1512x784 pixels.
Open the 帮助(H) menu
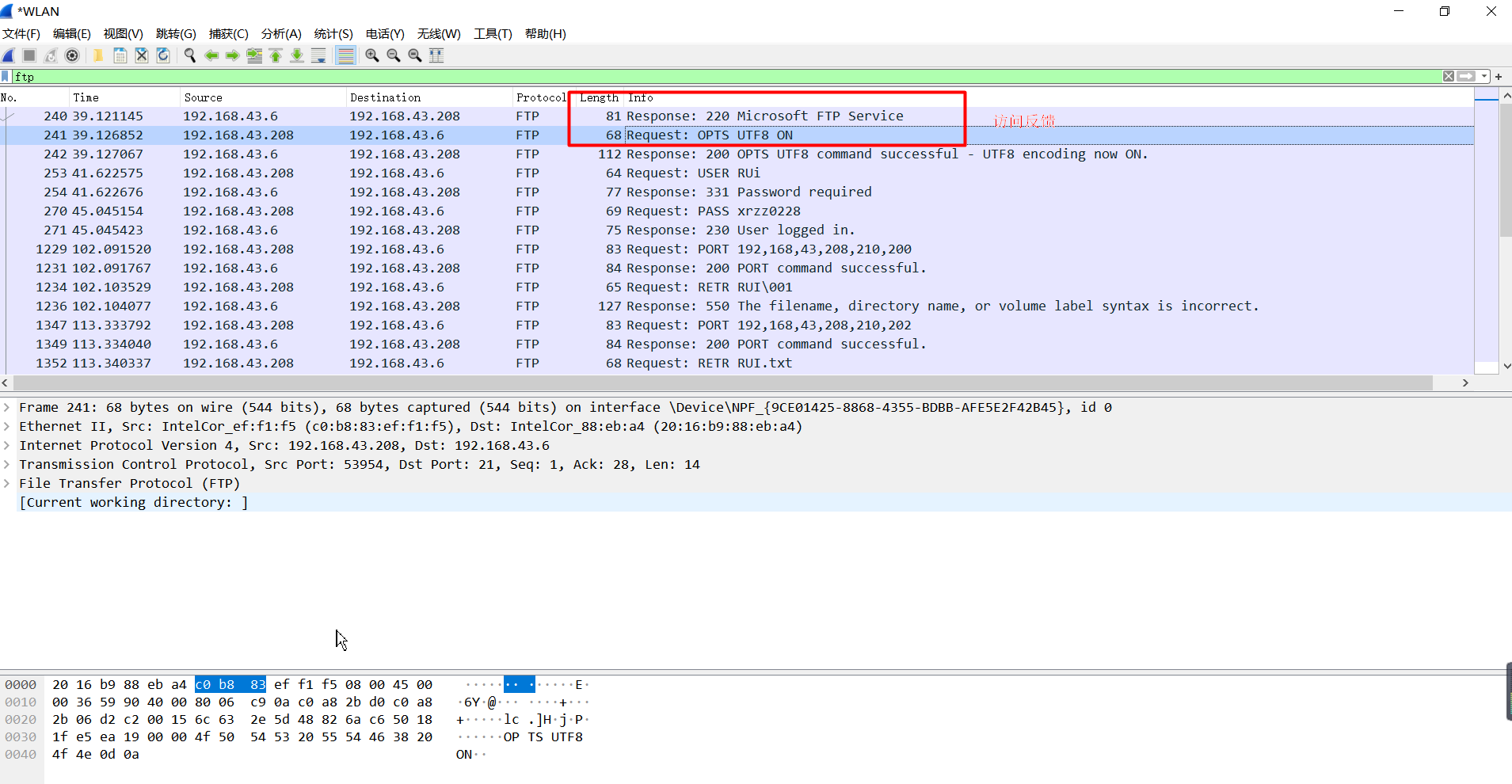tap(546, 34)
